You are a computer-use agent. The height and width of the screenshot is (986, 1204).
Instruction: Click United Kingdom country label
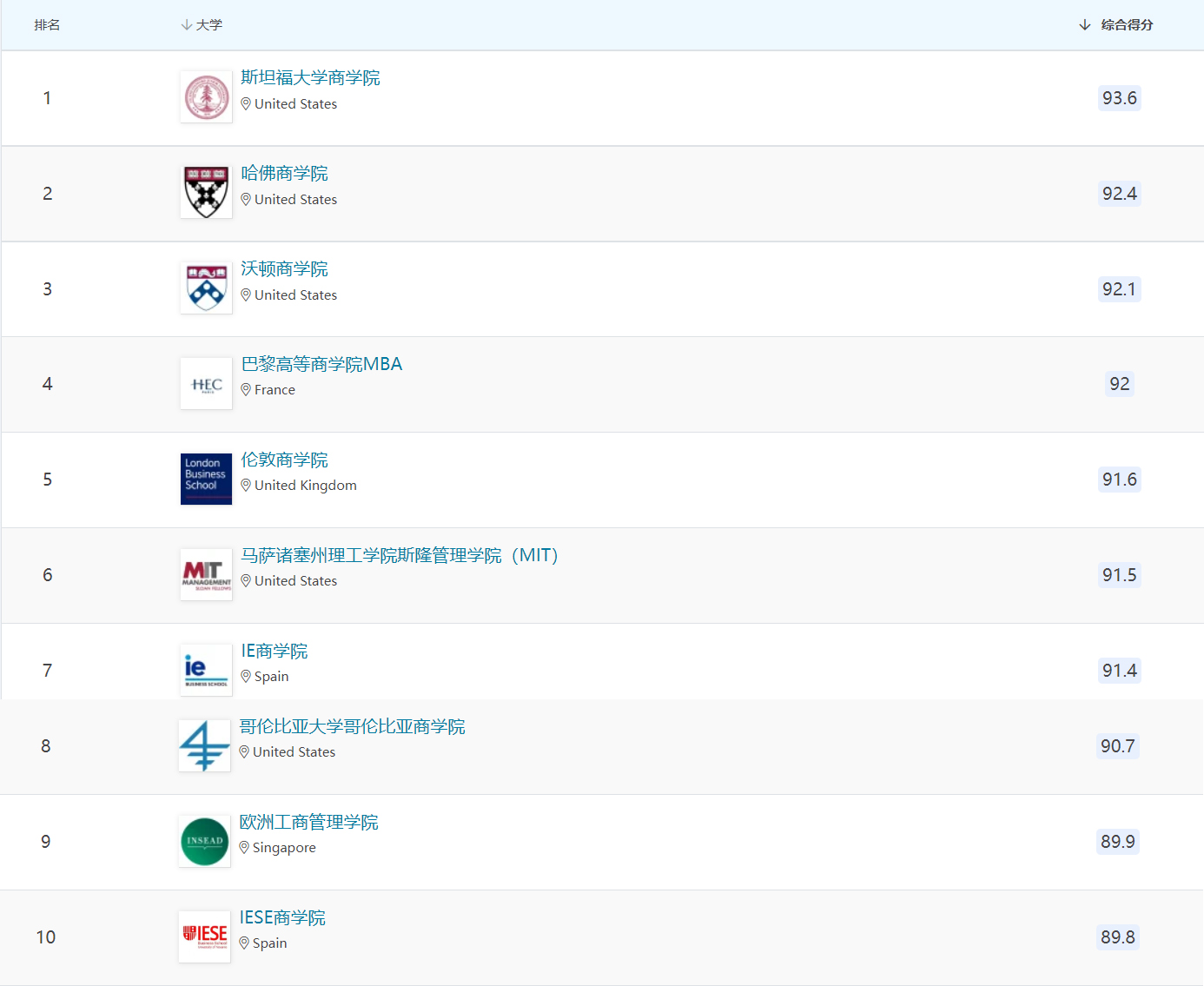click(306, 486)
